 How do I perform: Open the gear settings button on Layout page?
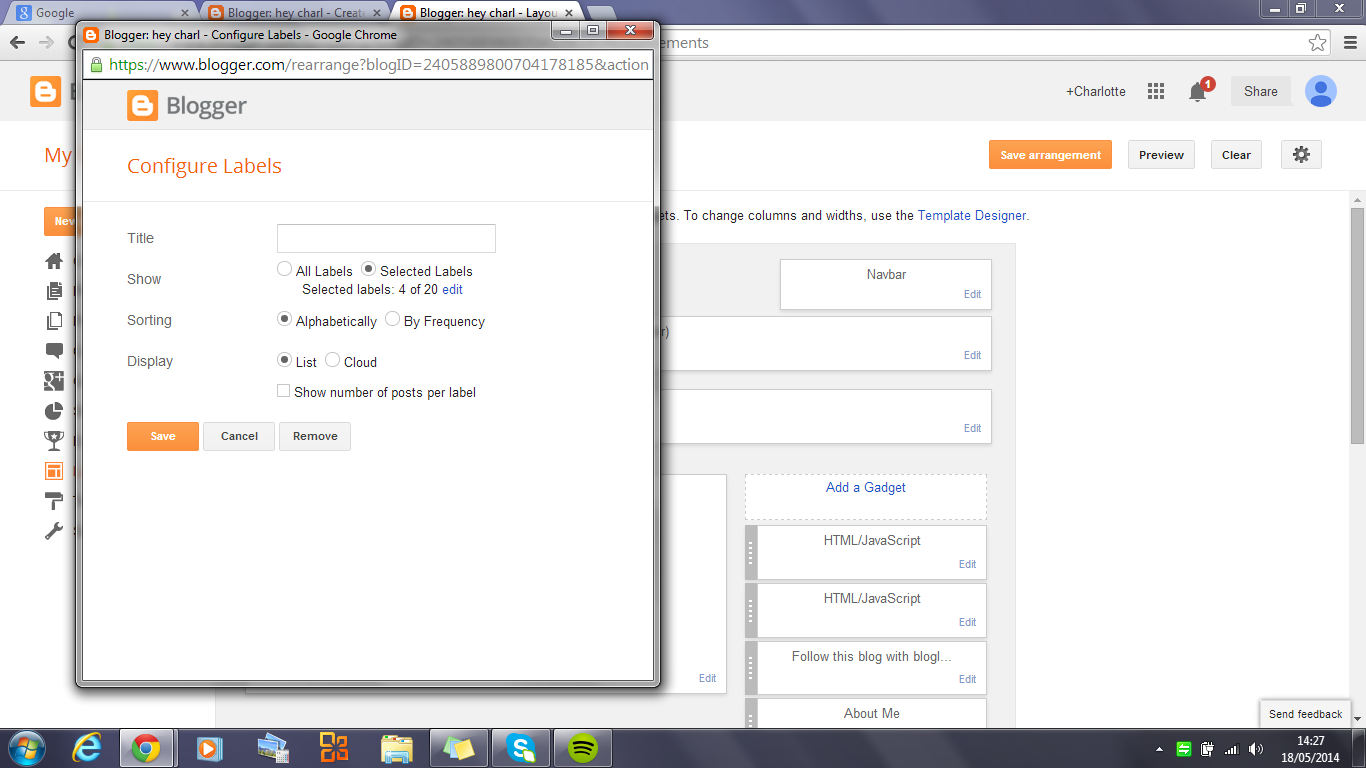(1301, 155)
